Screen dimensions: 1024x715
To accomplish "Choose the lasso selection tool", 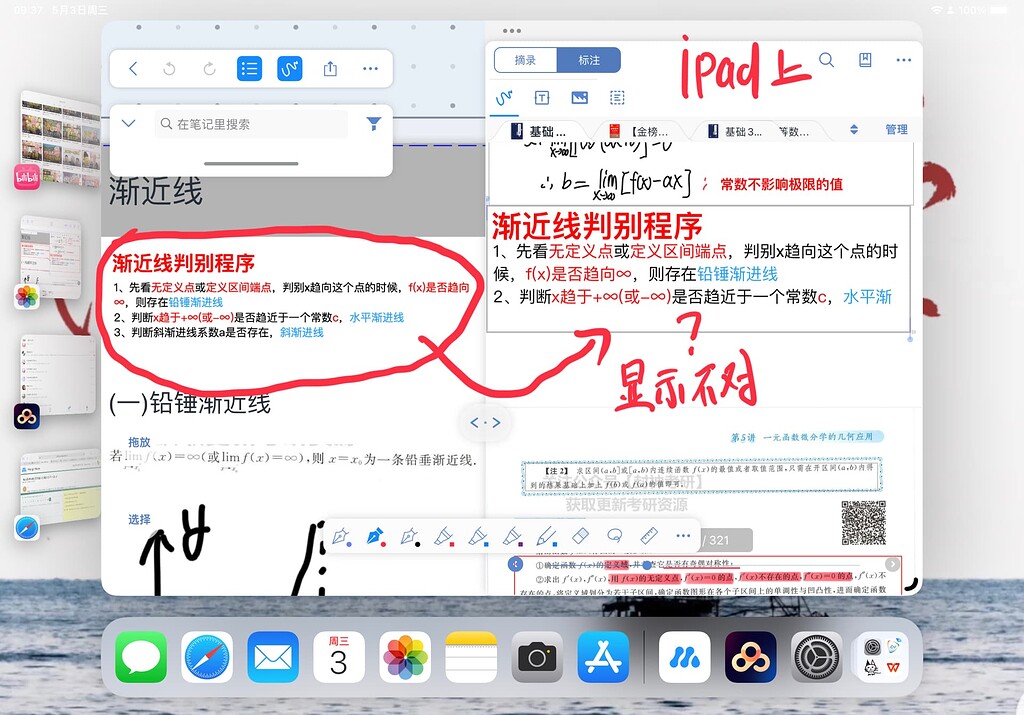I will coord(613,536).
